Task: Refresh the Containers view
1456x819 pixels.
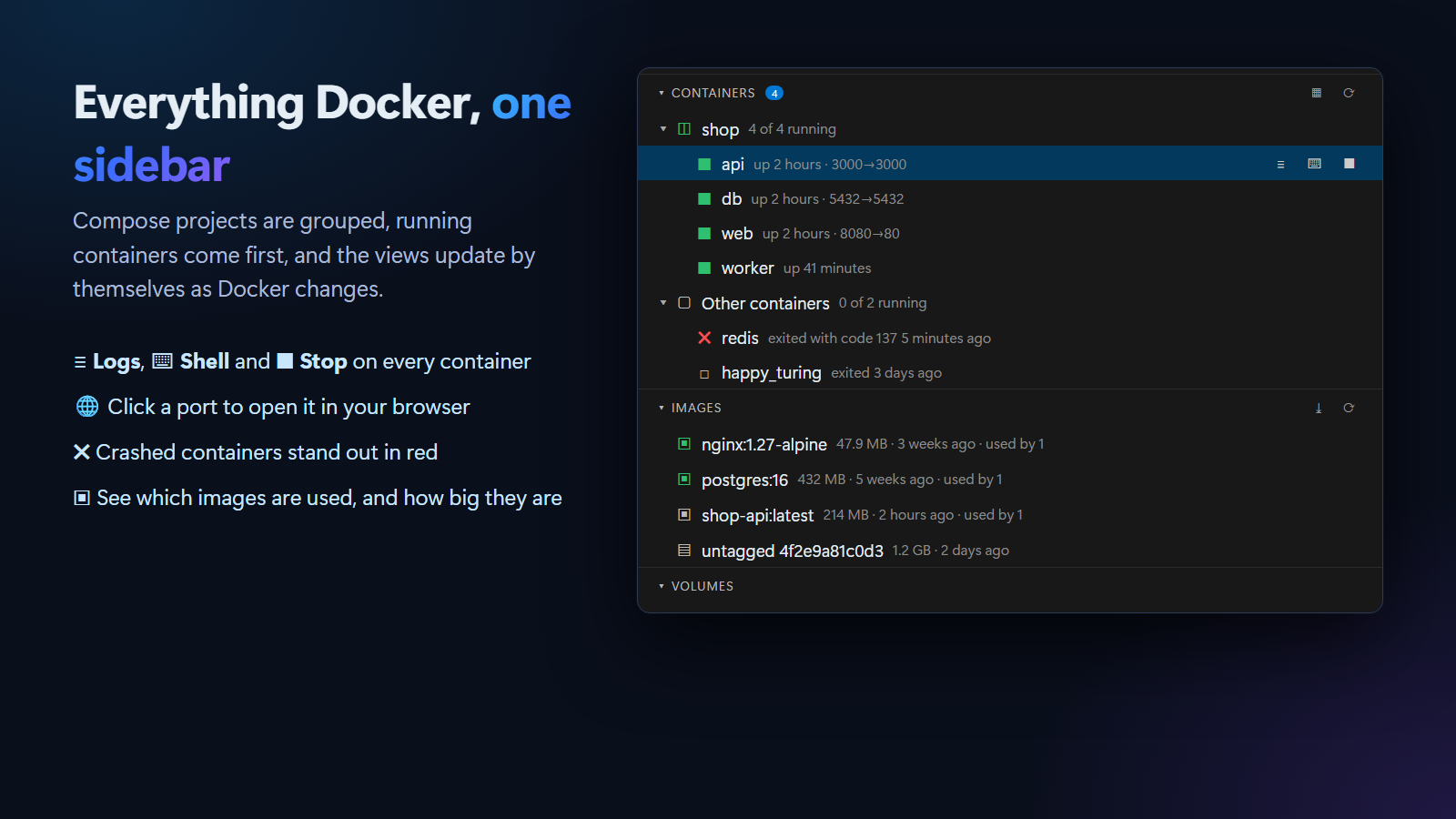Action: [1349, 93]
